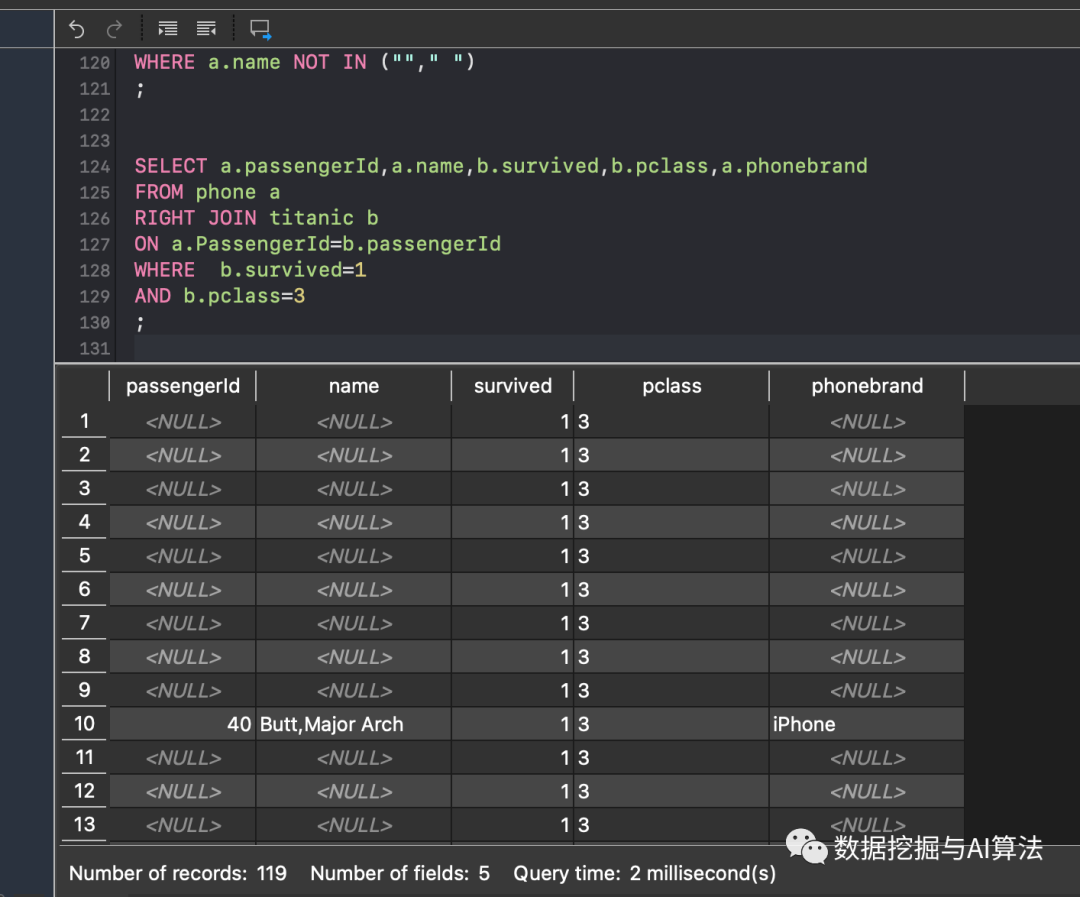Click NULL passengerId cell in row 1
Screen dimensions: 1080x897
(x=183, y=422)
